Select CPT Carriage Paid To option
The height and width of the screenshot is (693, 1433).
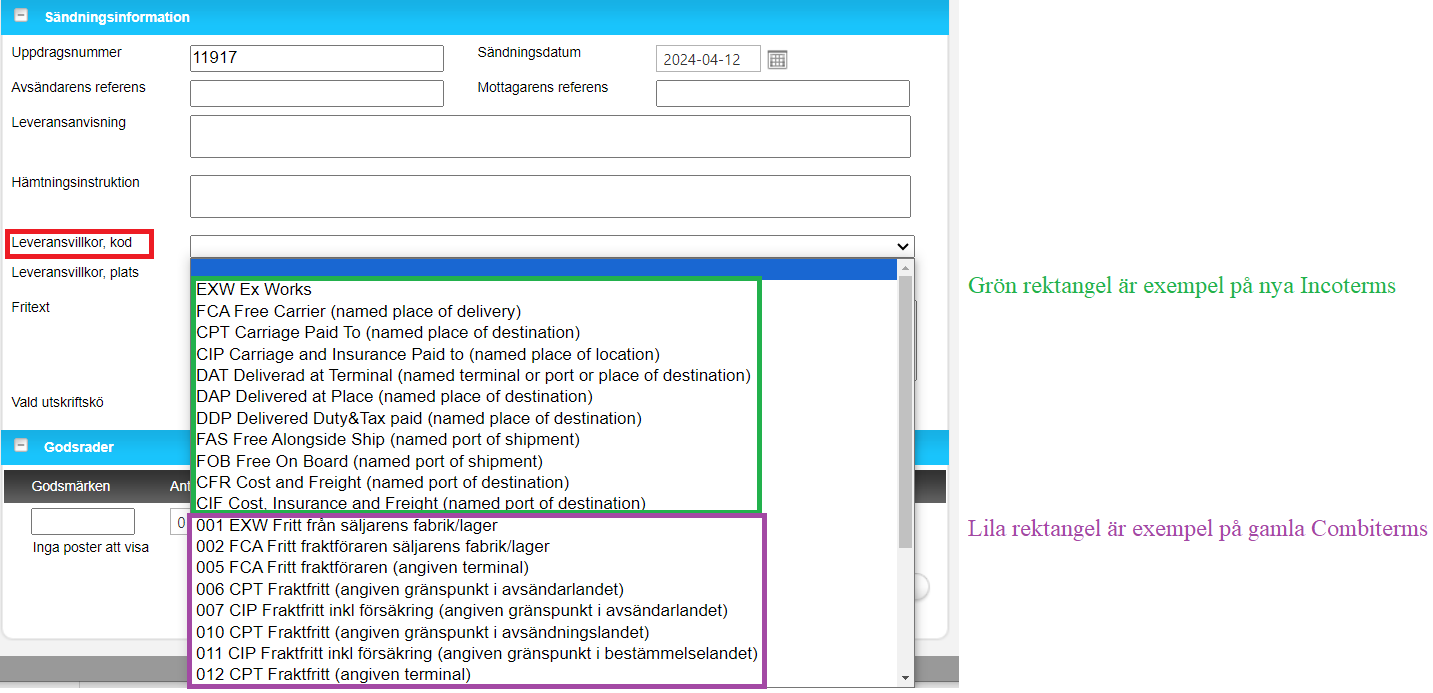click(x=388, y=333)
